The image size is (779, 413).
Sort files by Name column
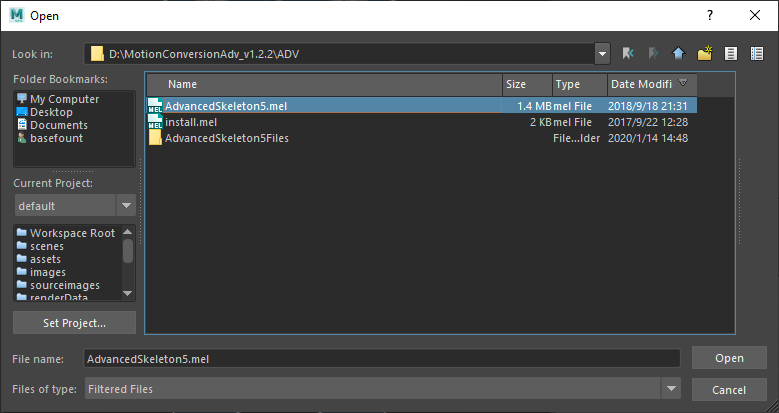324,84
